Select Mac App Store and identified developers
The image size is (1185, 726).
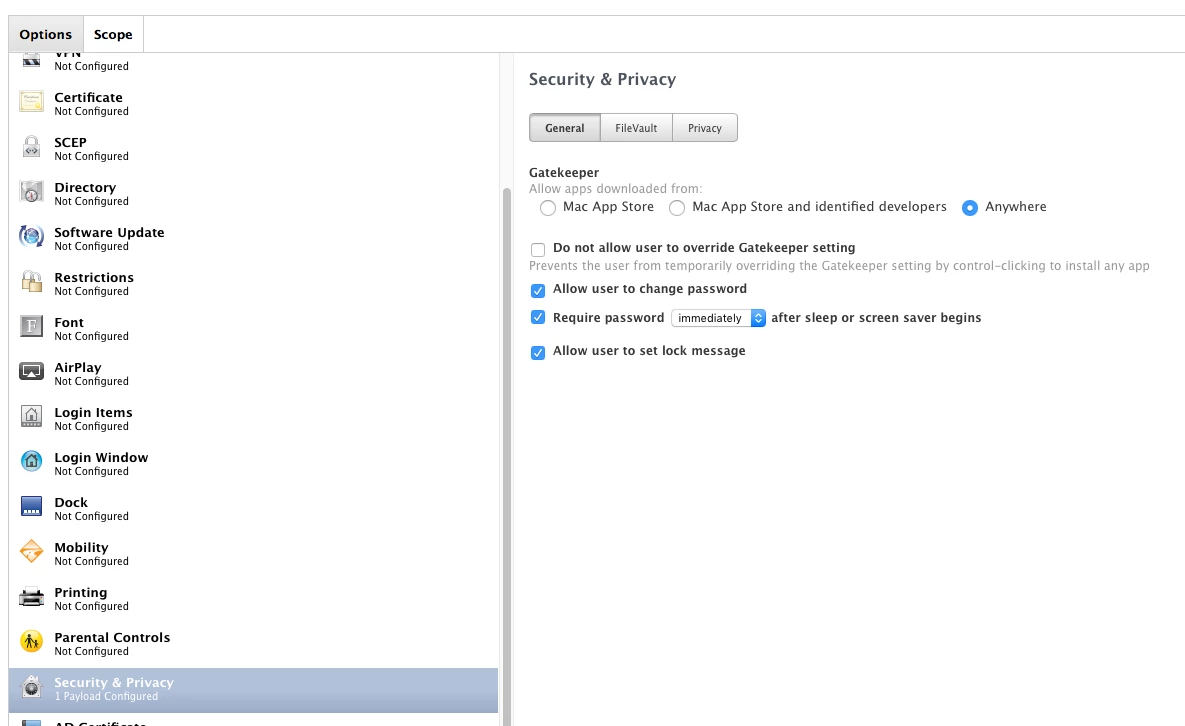tap(677, 208)
